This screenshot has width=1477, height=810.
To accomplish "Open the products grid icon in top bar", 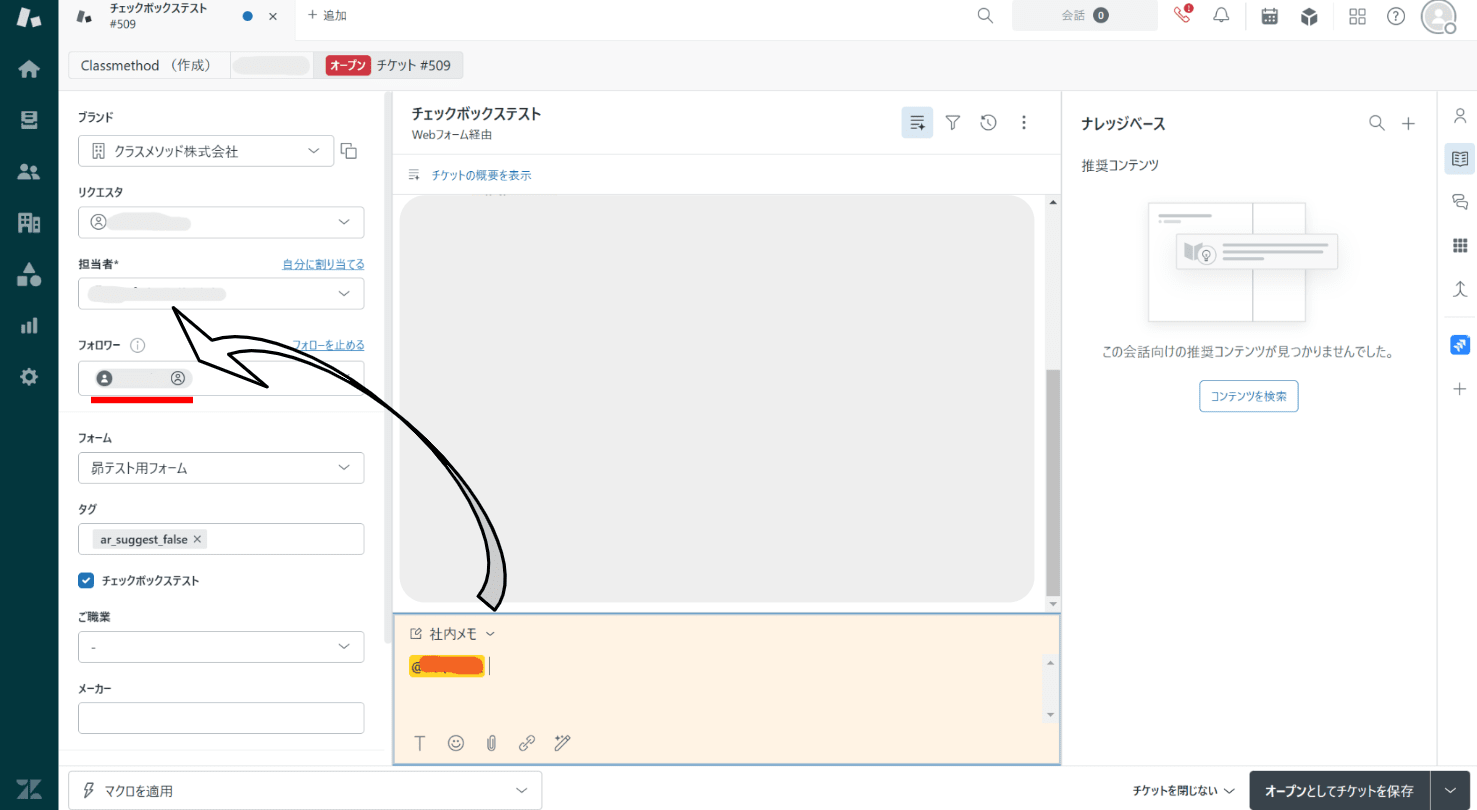I will click(1357, 16).
